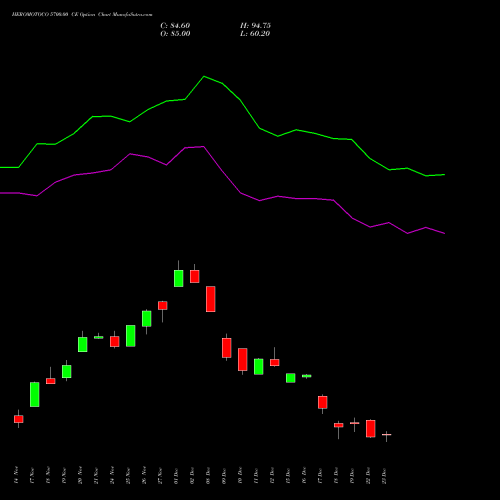Click the 16 Dec date label

click(x=304, y=475)
